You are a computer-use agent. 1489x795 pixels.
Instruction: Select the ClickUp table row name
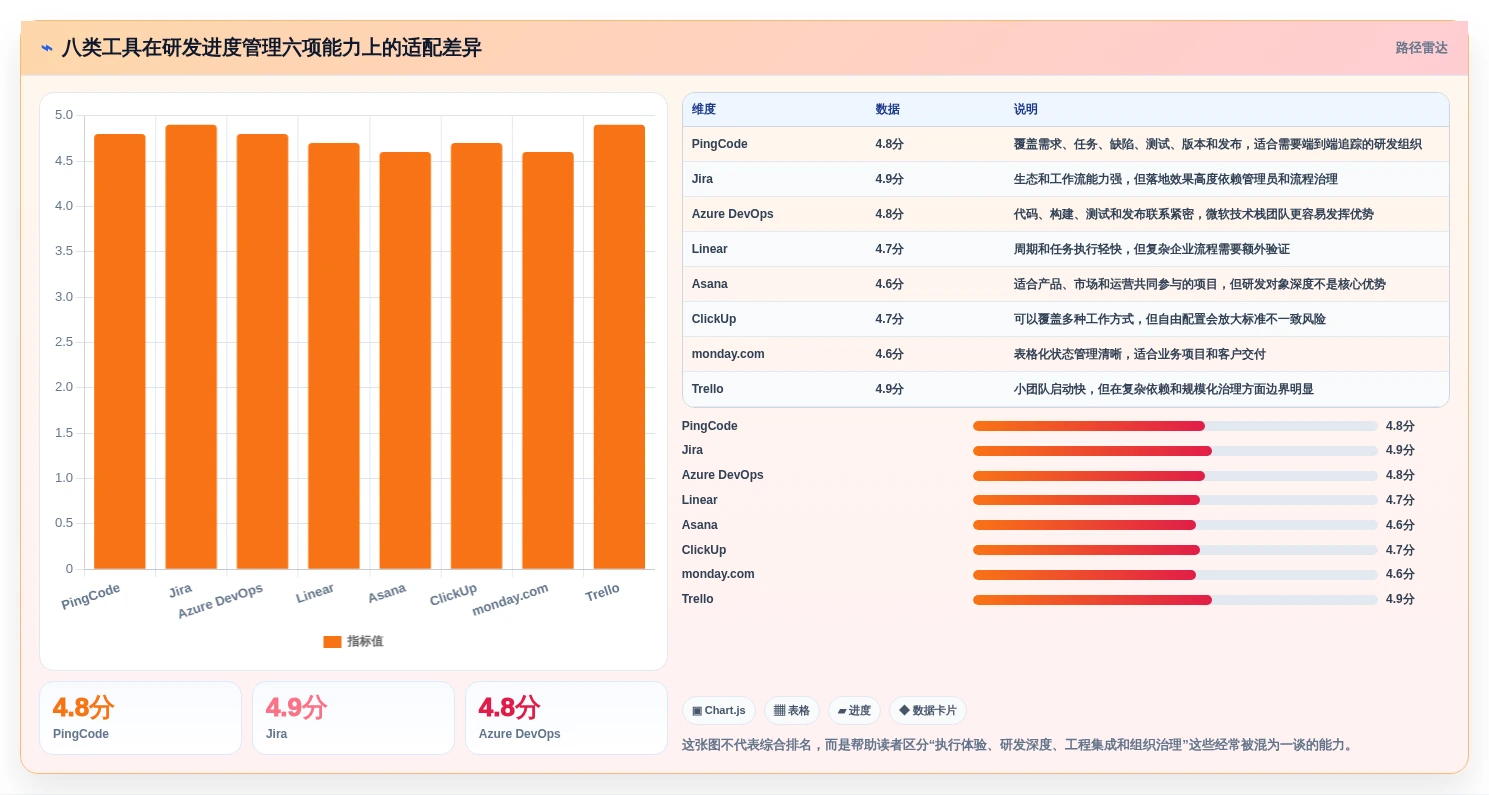coord(714,319)
